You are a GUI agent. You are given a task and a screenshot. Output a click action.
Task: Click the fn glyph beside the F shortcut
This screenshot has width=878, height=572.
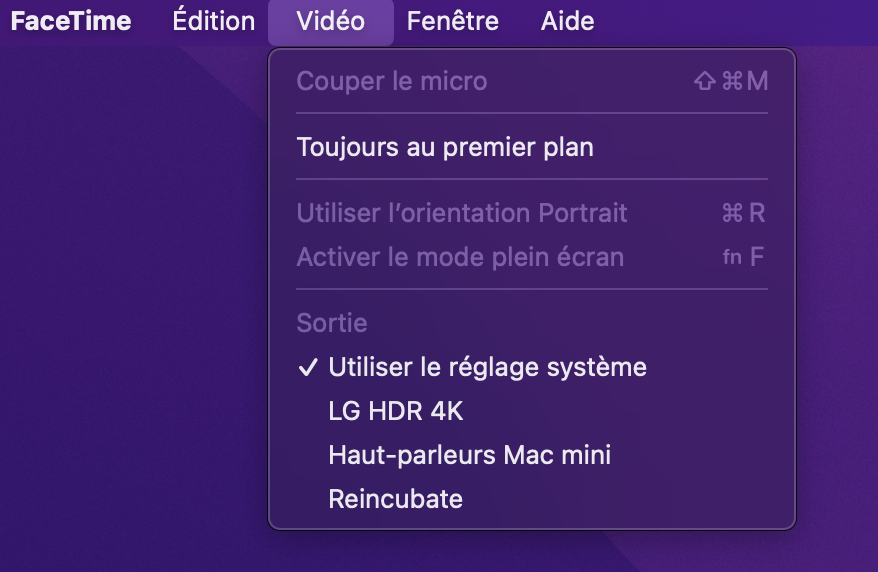[x=732, y=257]
